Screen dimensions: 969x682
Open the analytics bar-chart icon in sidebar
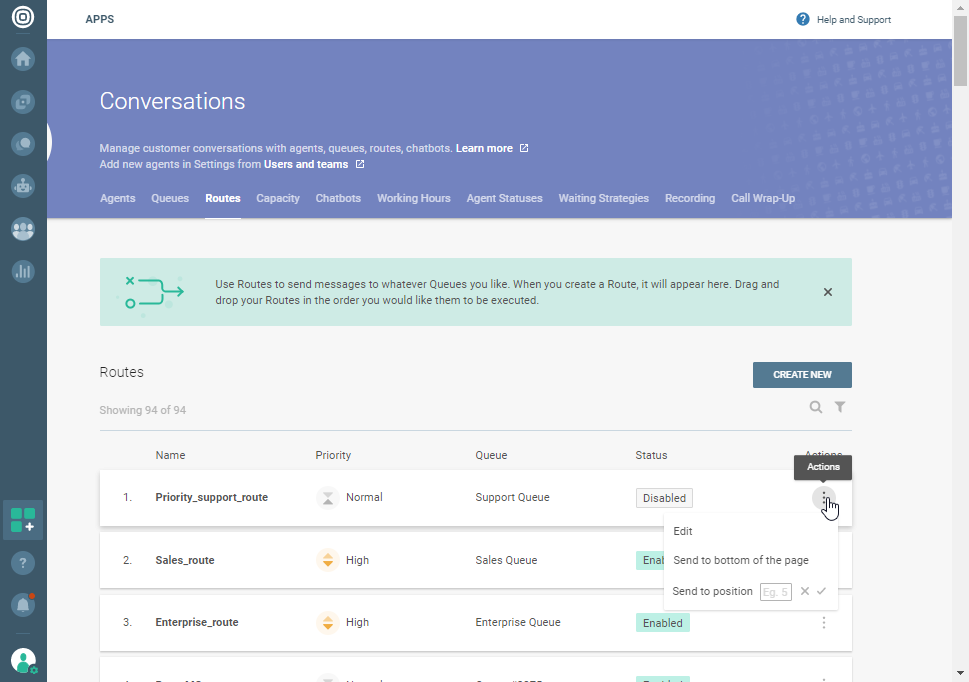click(22, 272)
